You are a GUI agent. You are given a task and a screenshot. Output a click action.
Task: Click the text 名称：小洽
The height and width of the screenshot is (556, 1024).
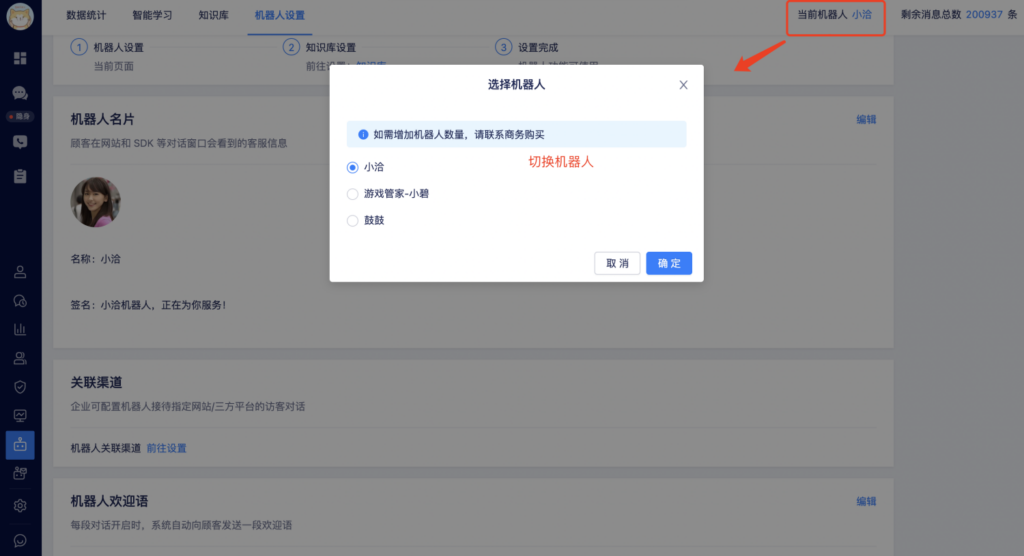[x=95, y=259]
